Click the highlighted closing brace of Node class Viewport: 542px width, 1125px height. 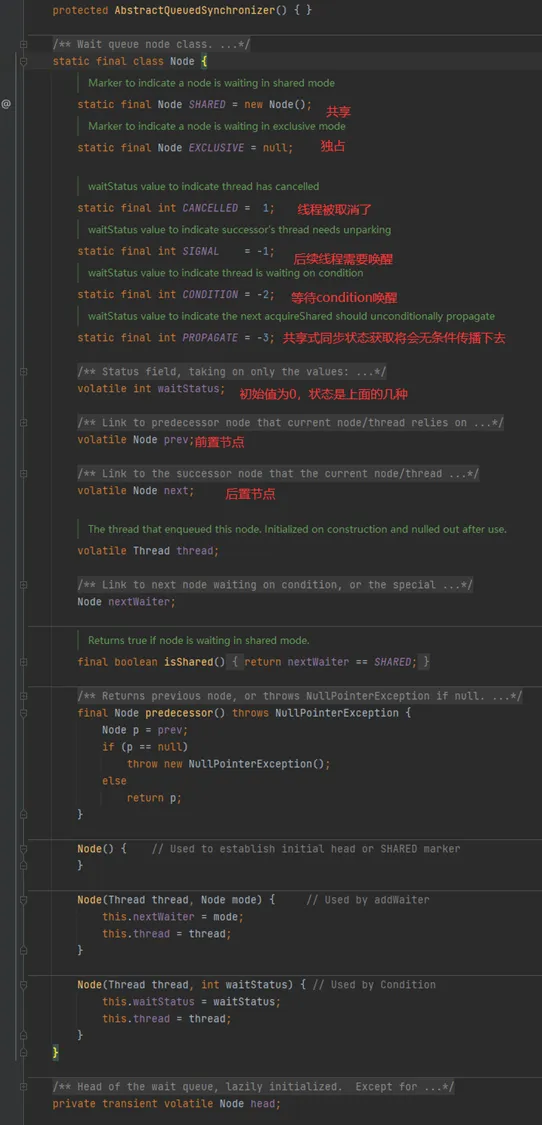click(55, 1053)
